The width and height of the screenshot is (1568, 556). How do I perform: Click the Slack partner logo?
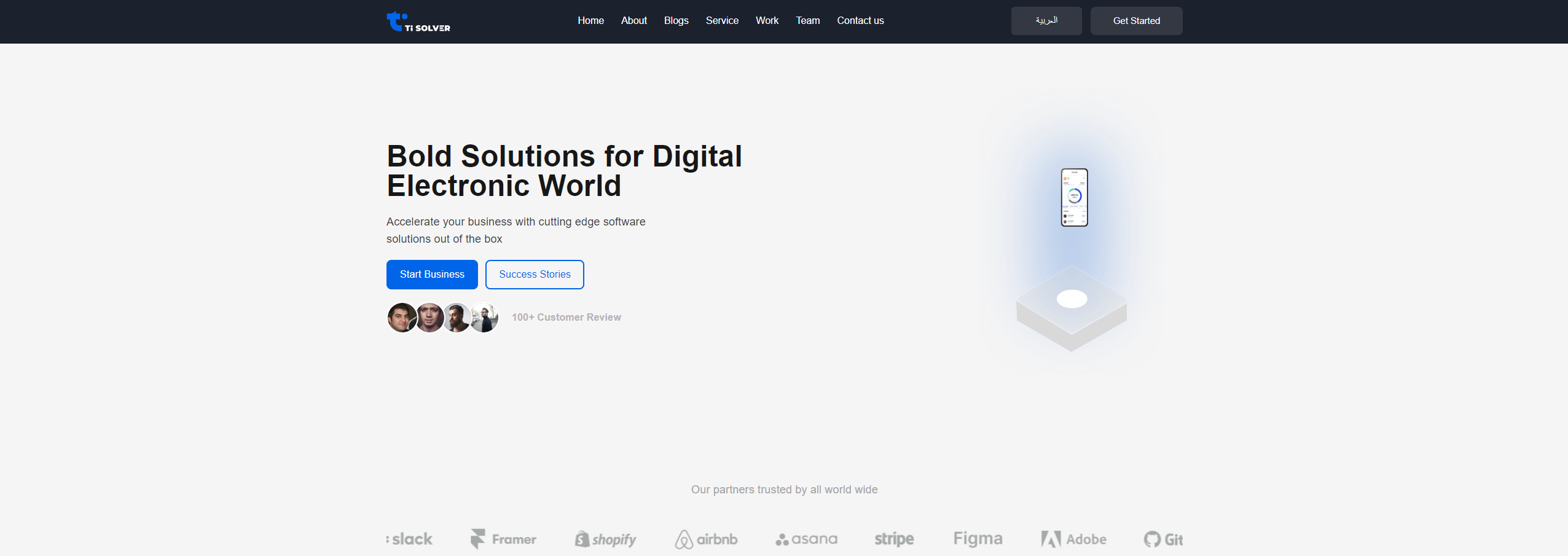click(410, 539)
